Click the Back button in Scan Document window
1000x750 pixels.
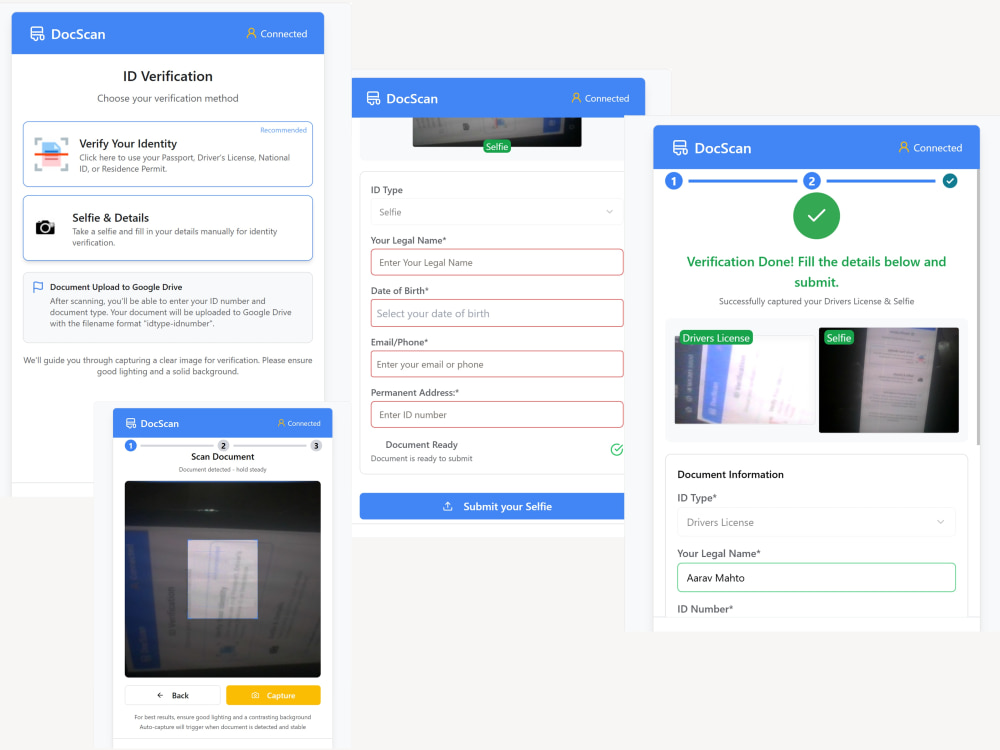tap(173, 695)
